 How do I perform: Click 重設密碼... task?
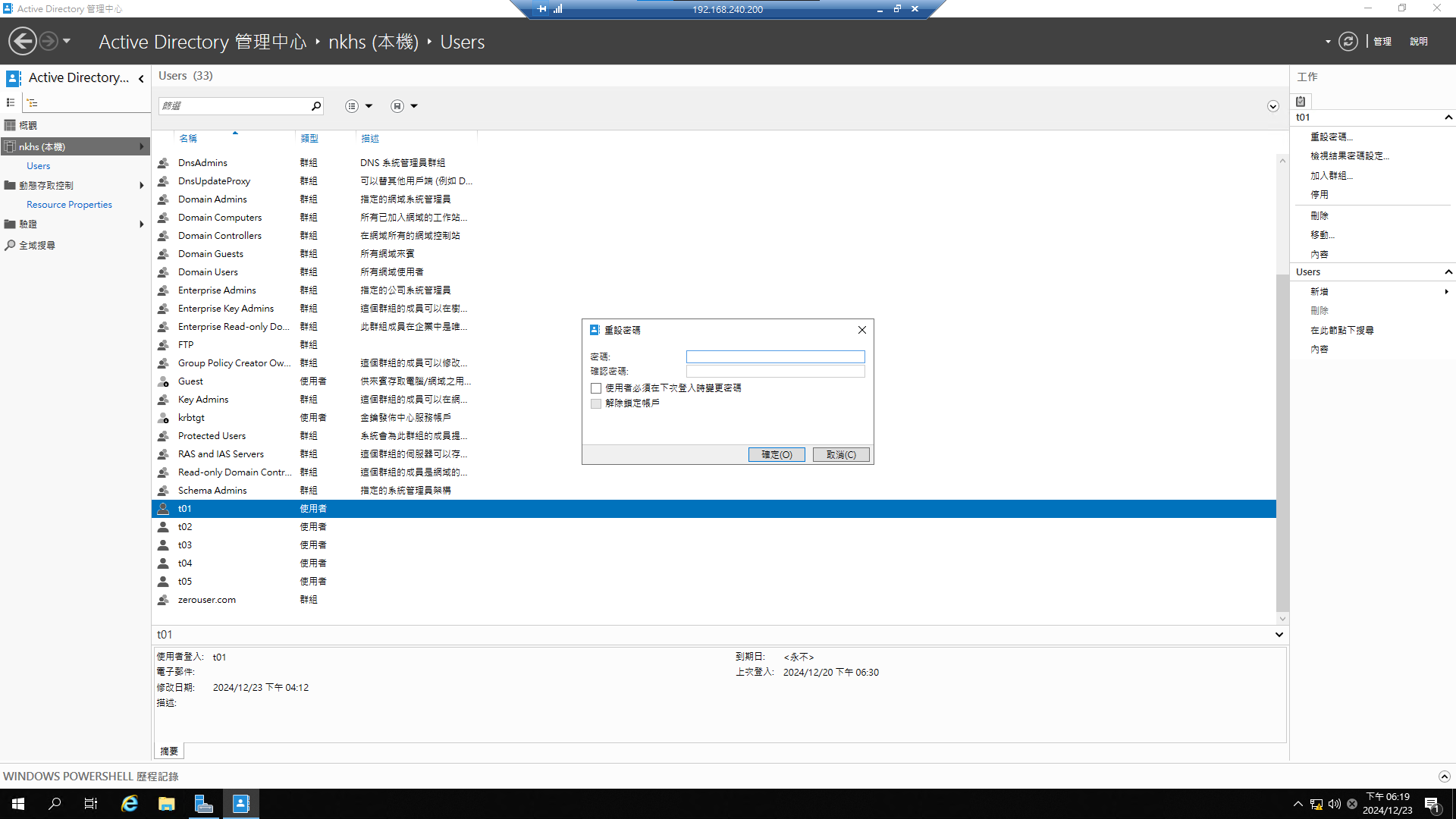pyautogui.click(x=1332, y=137)
